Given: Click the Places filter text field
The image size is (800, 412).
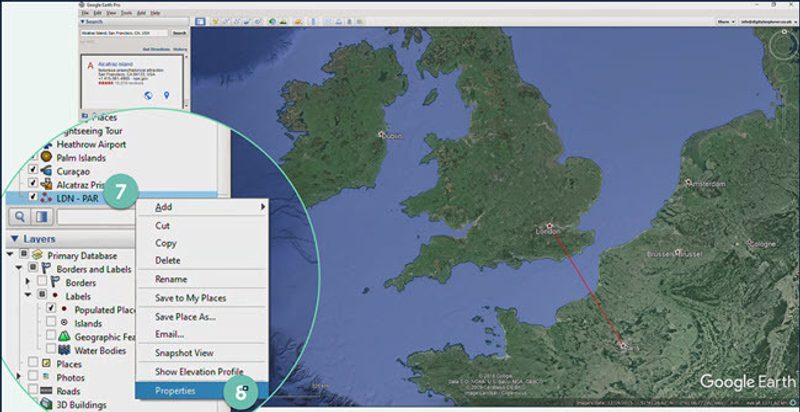Looking at the screenshot, I should coord(97,217).
